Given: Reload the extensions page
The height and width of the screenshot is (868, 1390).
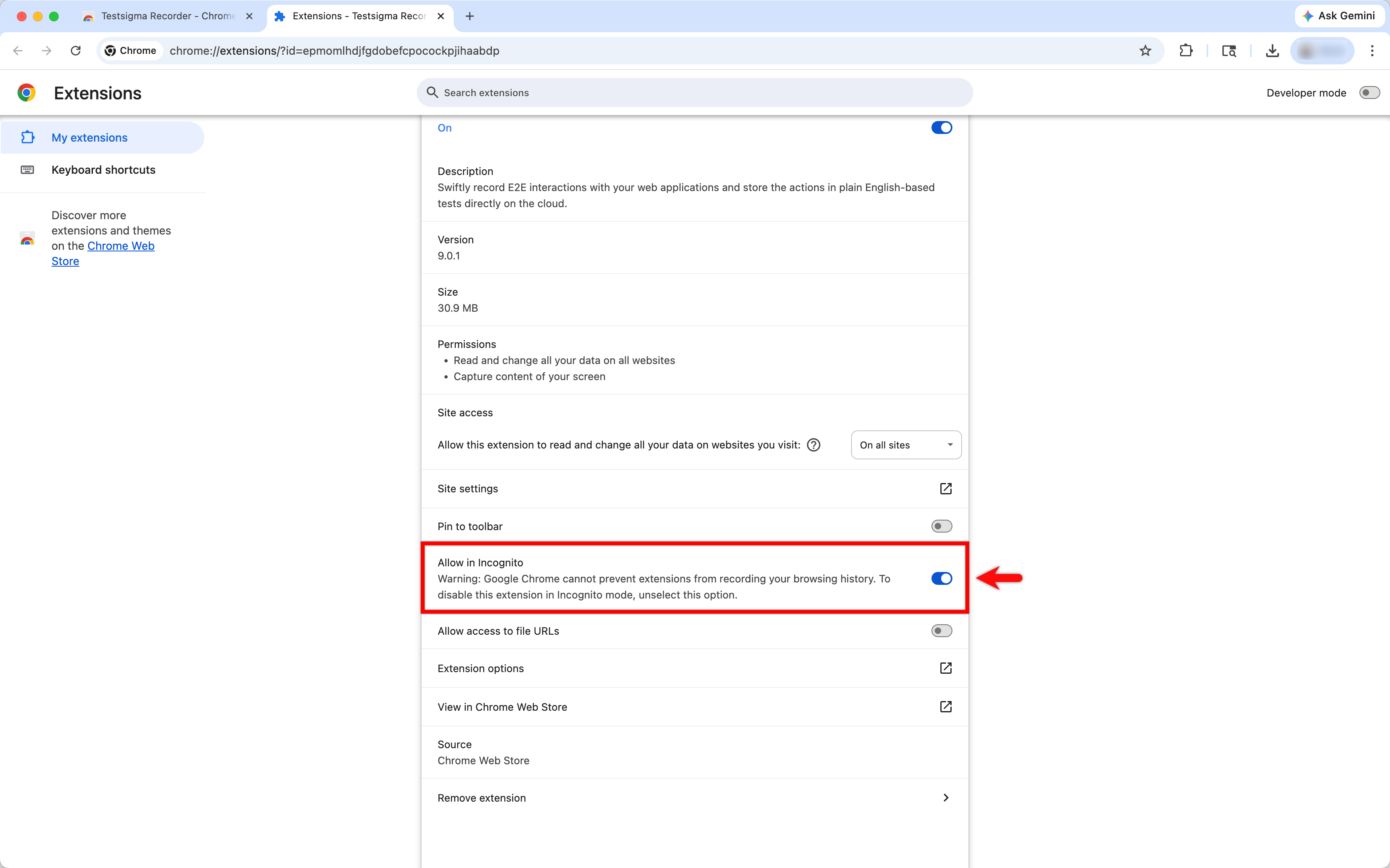Looking at the screenshot, I should pos(76,51).
